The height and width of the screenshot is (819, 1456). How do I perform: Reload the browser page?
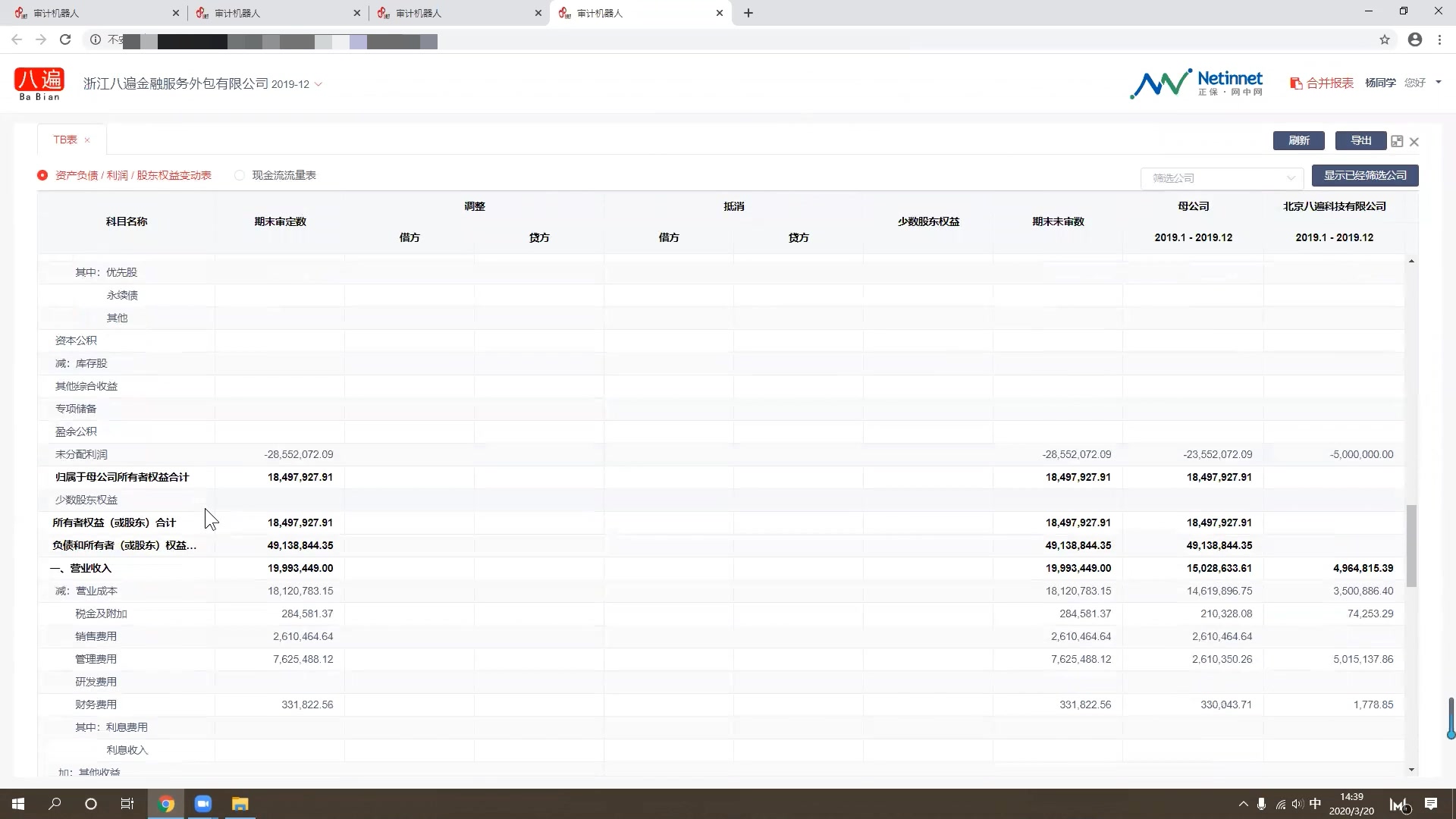[x=65, y=39]
